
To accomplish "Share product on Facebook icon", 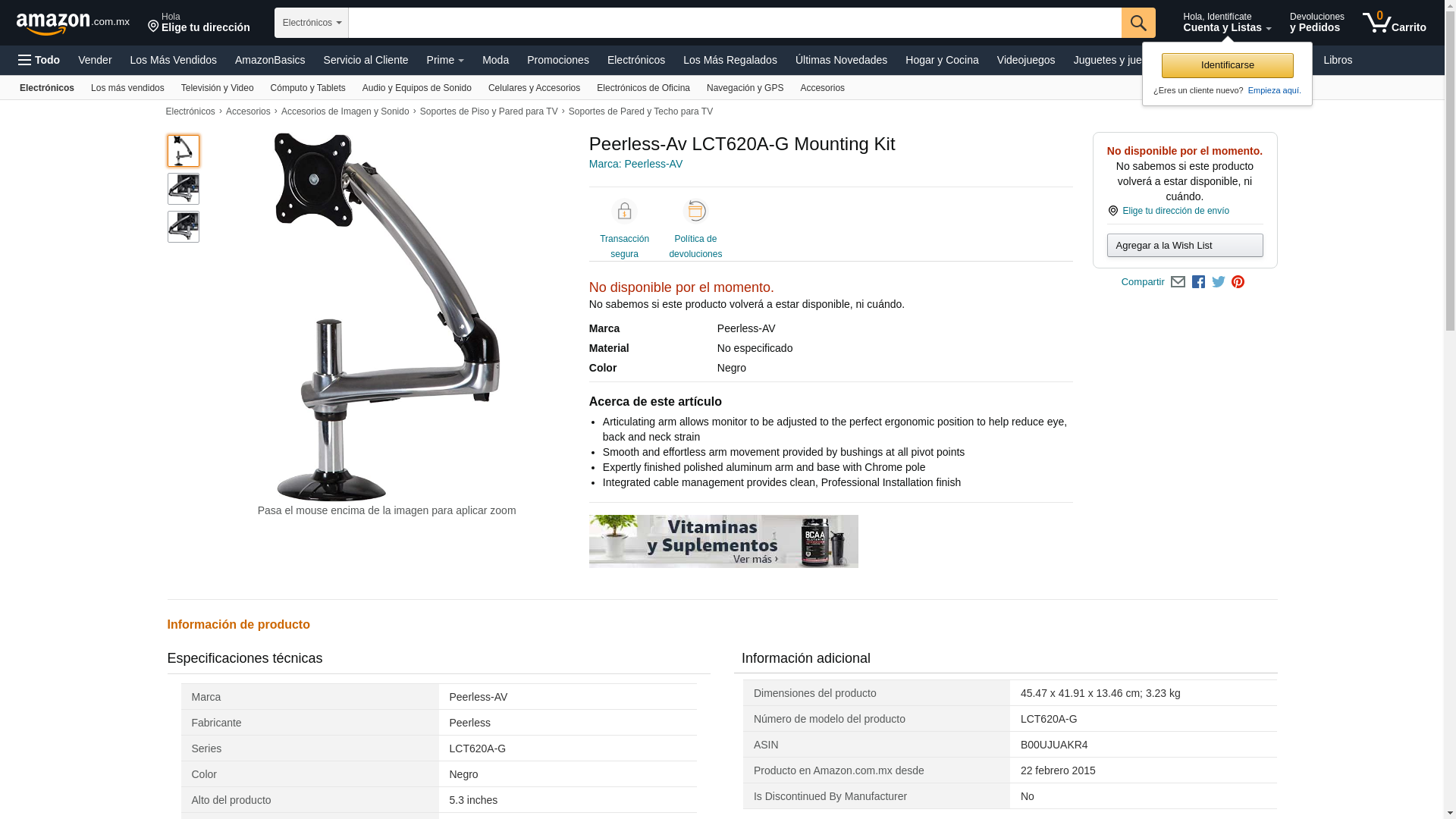I will click(1198, 282).
